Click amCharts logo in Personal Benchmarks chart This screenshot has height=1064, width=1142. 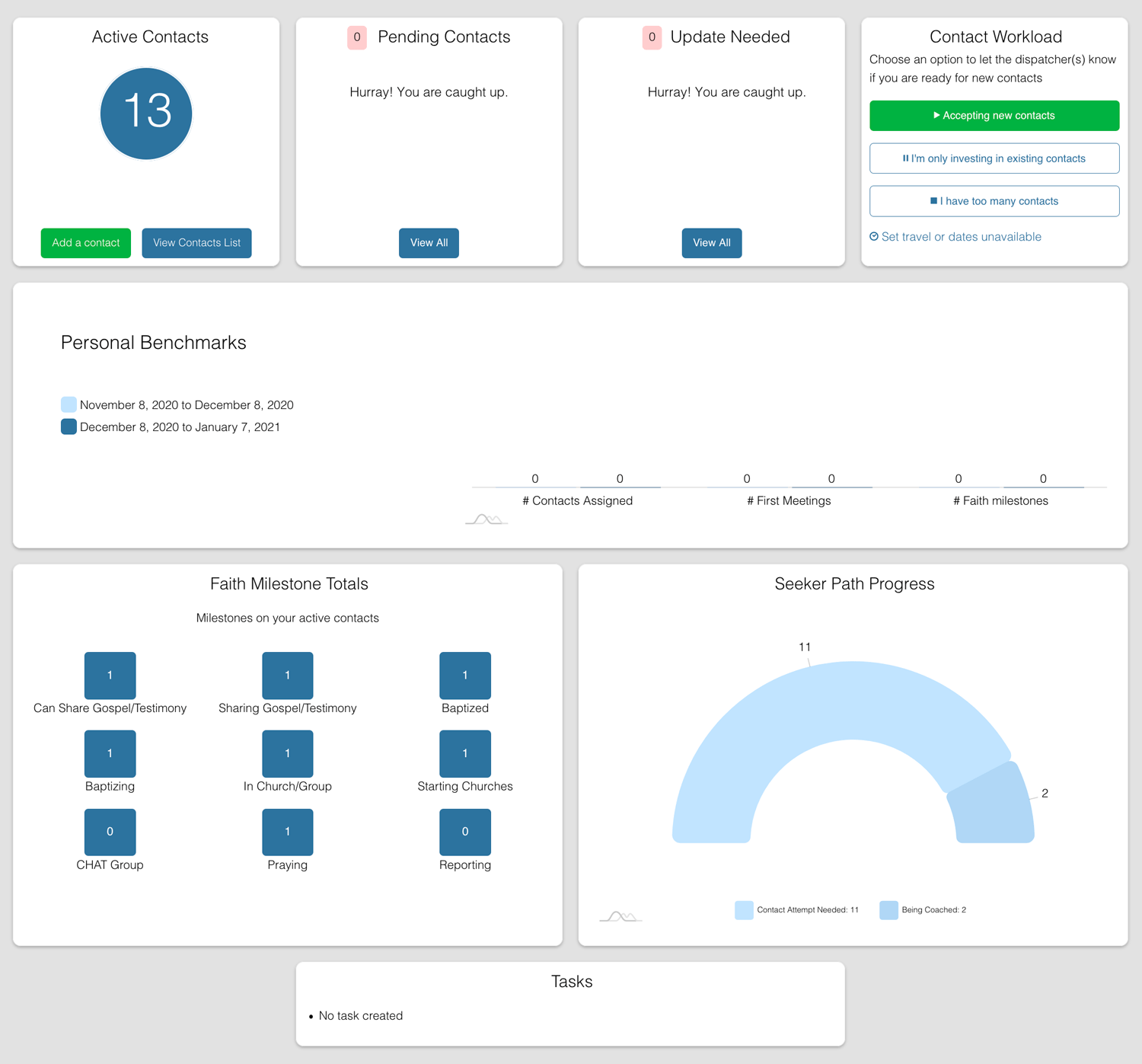[x=486, y=519]
